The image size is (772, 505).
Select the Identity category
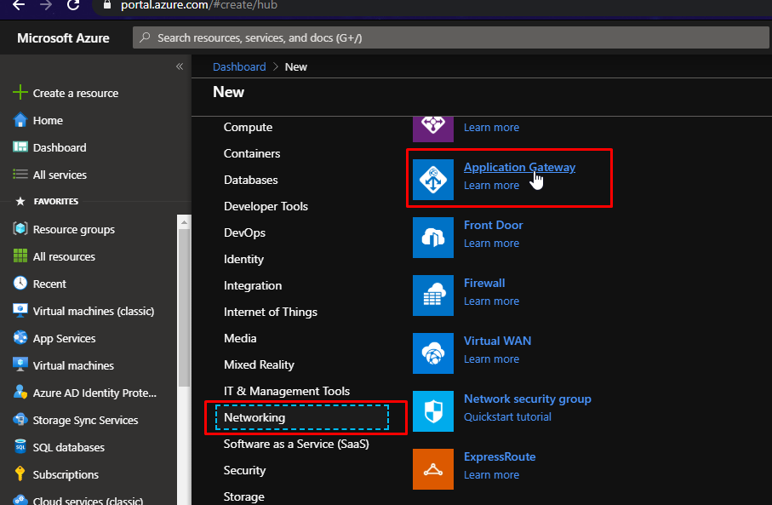[x=244, y=259]
